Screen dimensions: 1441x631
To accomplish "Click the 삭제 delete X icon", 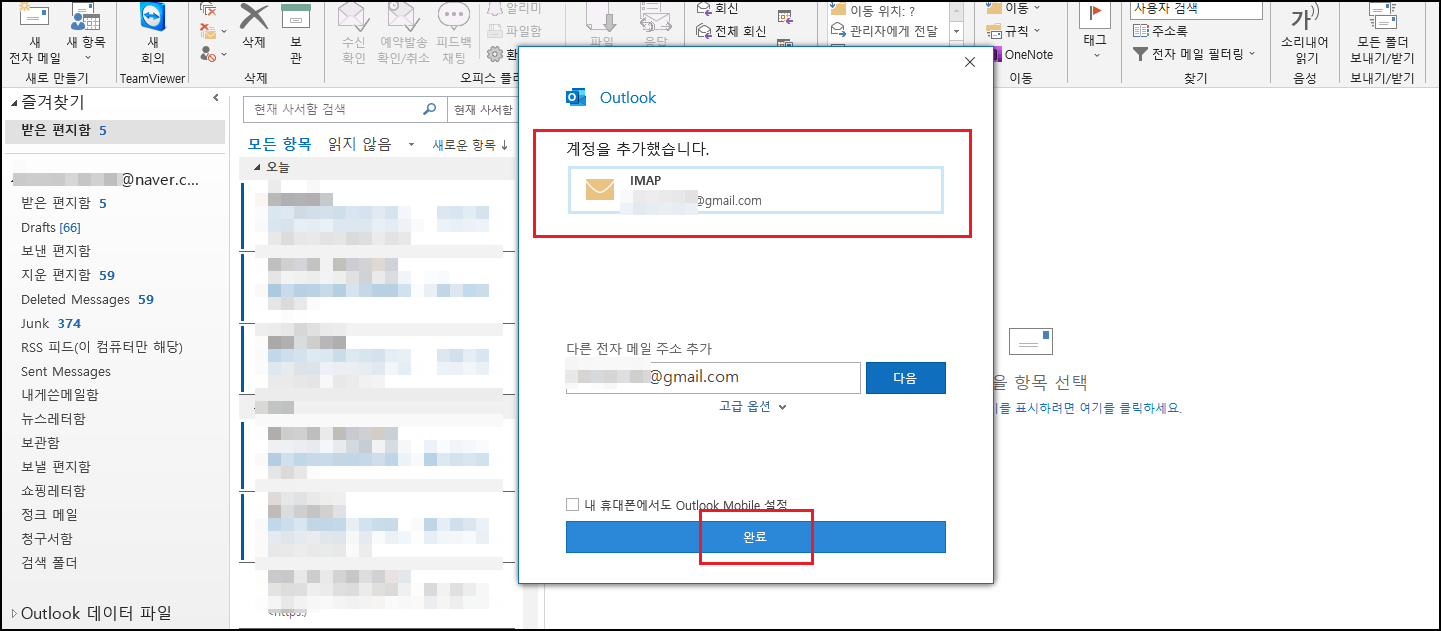I will (254, 17).
